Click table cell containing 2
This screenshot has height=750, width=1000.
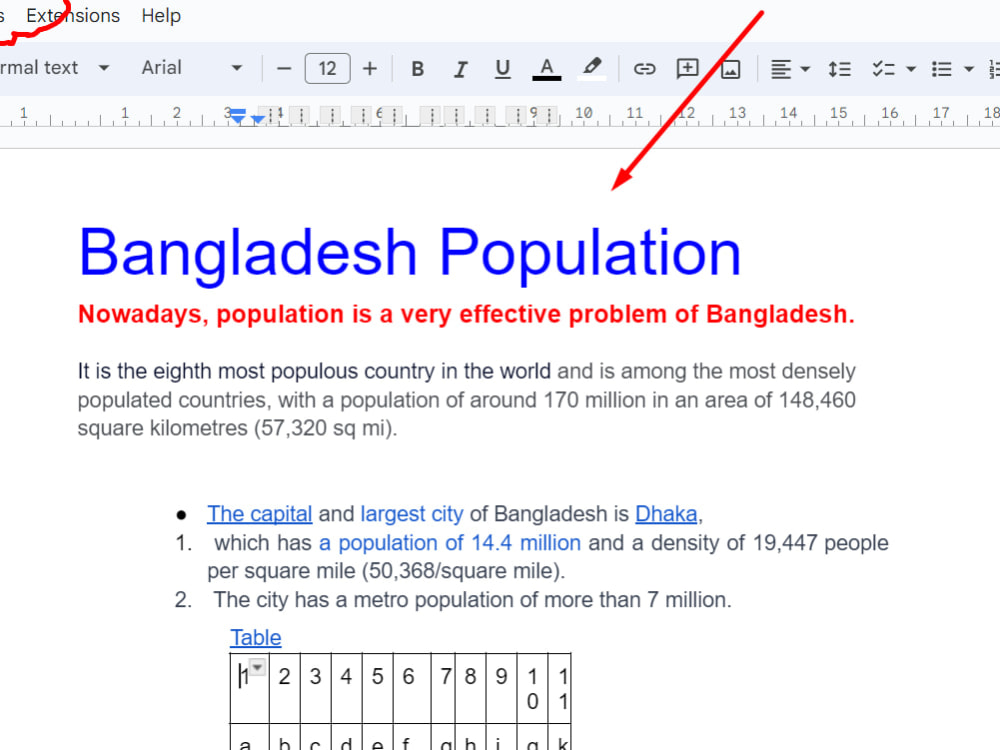click(284, 688)
